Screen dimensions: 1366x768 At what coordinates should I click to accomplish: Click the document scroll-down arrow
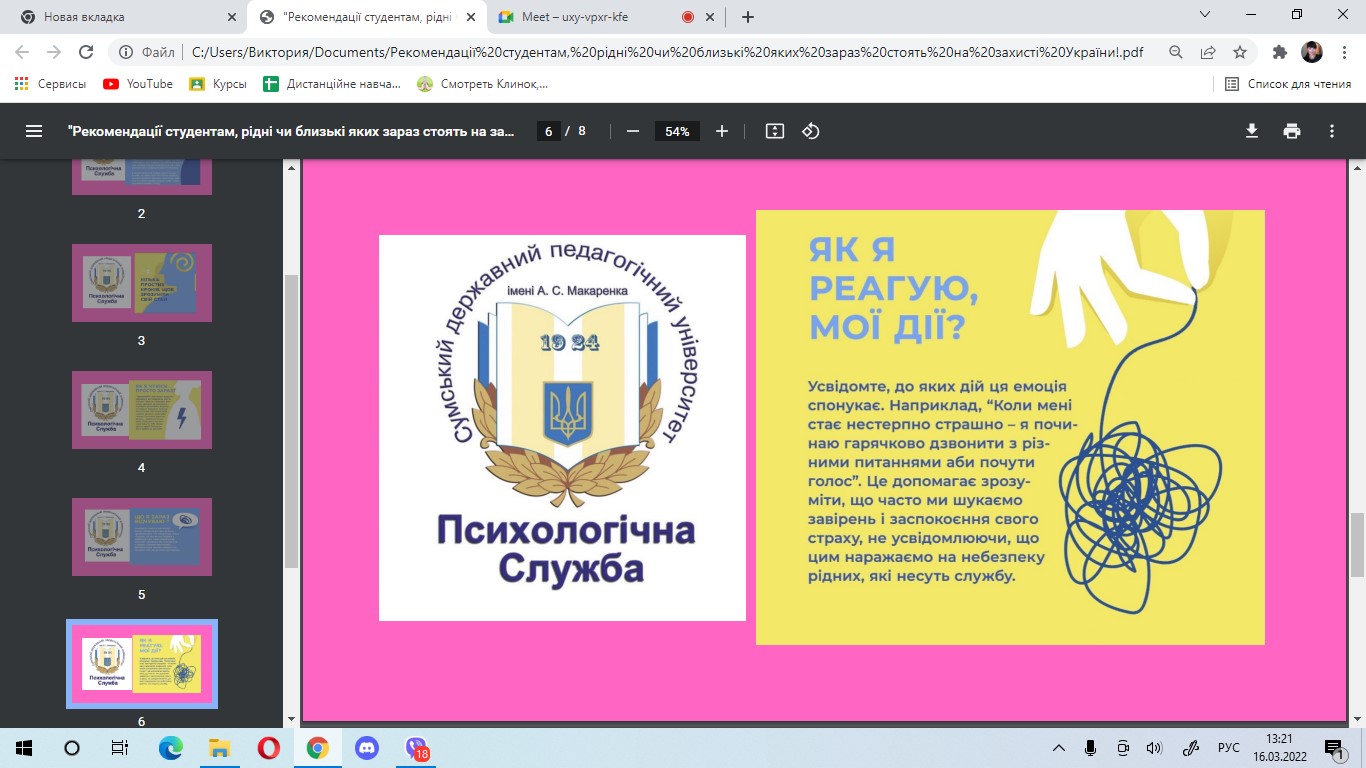(x=1357, y=718)
